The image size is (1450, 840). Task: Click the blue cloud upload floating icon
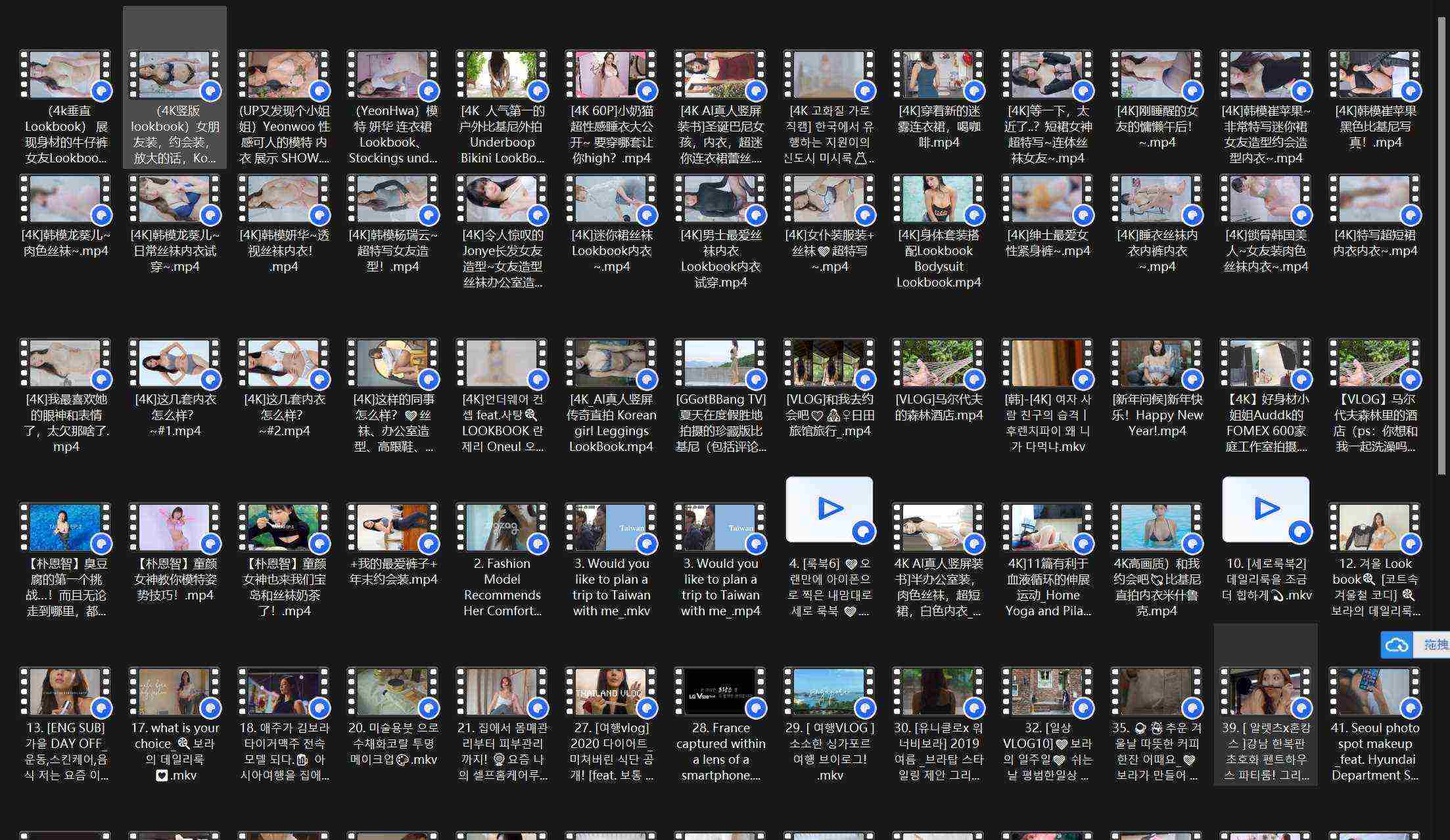tap(1396, 645)
